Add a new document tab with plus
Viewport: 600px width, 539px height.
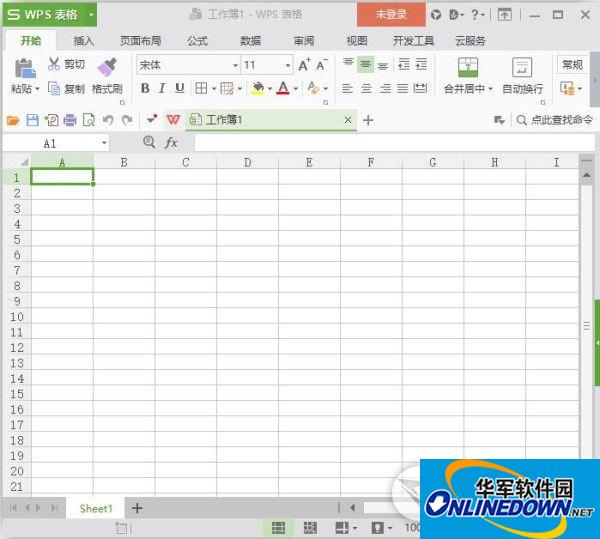point(368,120)
